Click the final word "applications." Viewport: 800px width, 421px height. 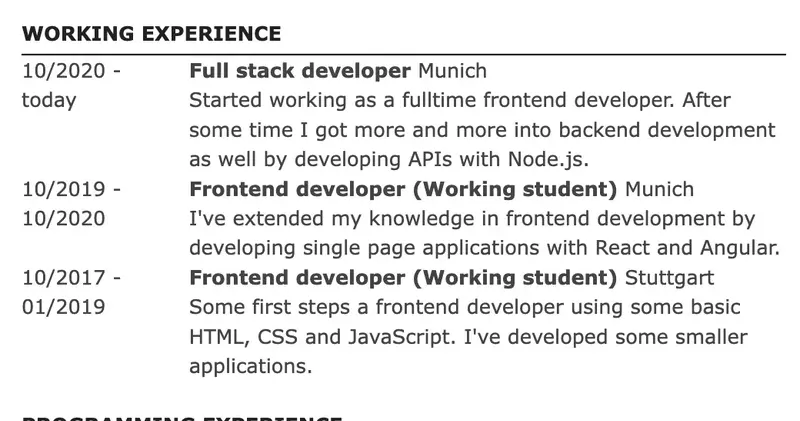[251, 367]
